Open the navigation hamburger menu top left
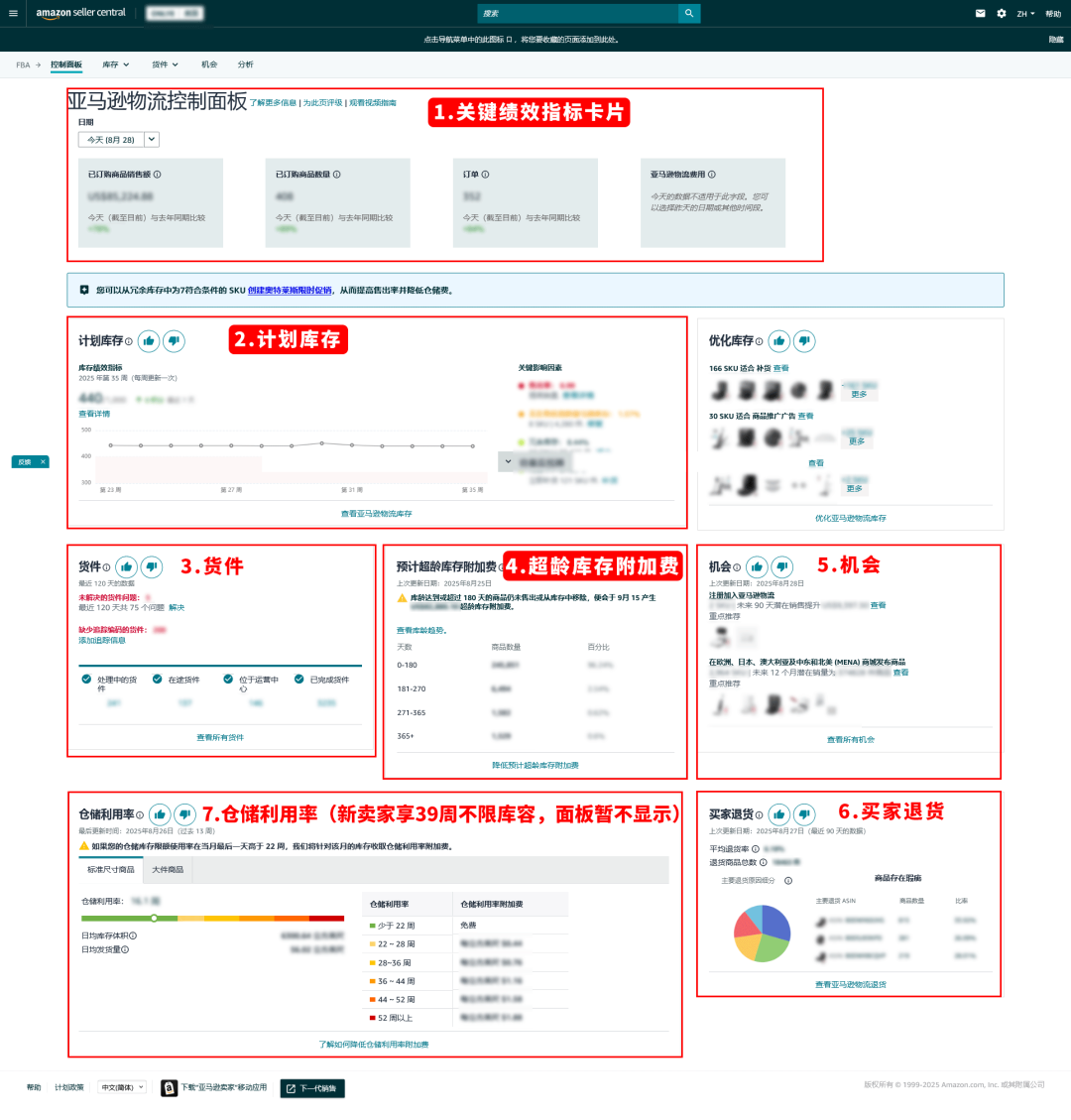The height and width of the screenshot is (1120, 1071). click(13, 13)
